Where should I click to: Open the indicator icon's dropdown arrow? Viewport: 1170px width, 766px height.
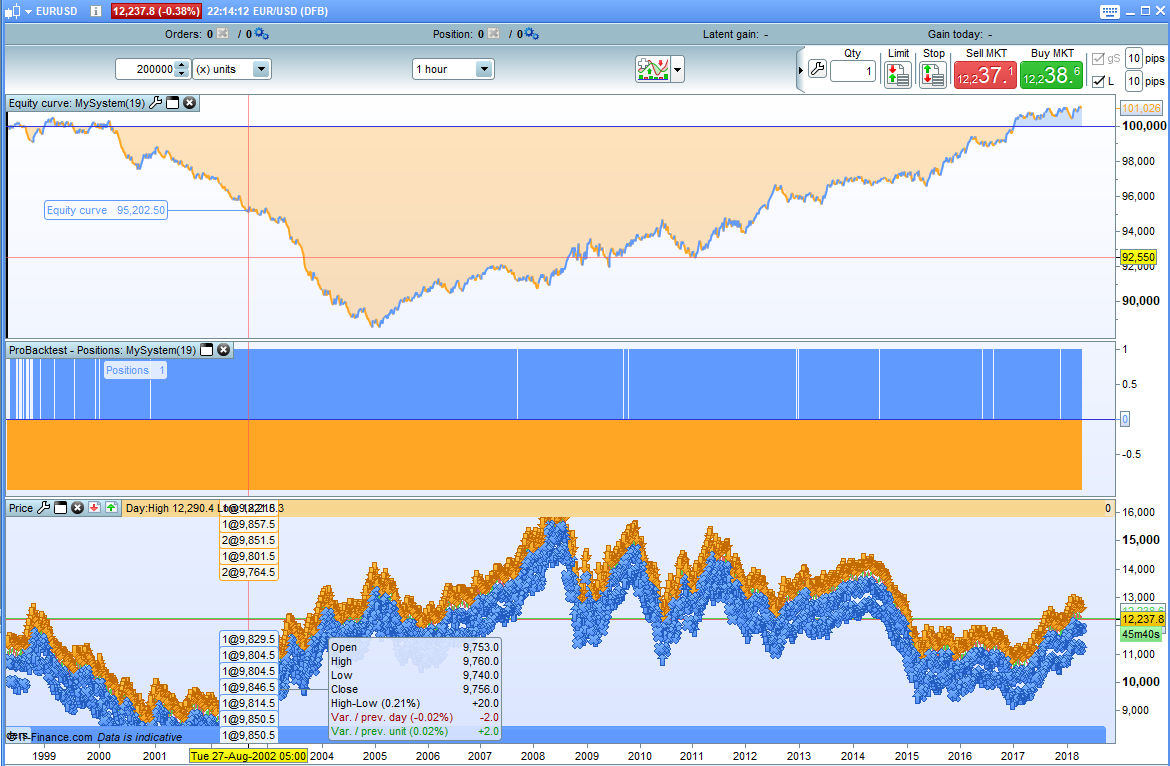pos(678,70)
